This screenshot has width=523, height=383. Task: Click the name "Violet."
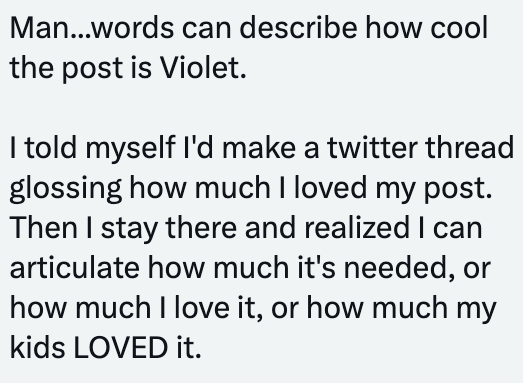point(203,67)
